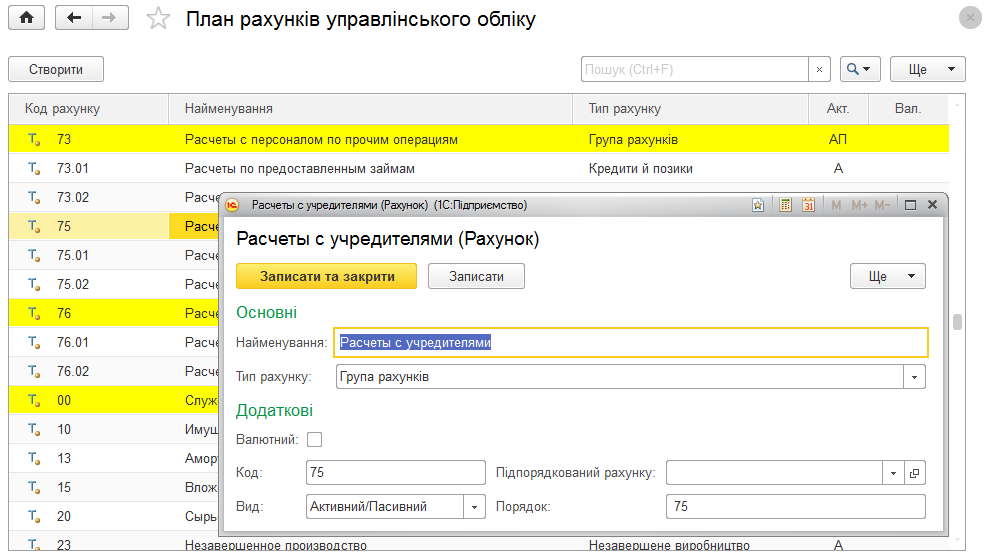
Task: Select account icon in row 10
Action: (34, 429)
